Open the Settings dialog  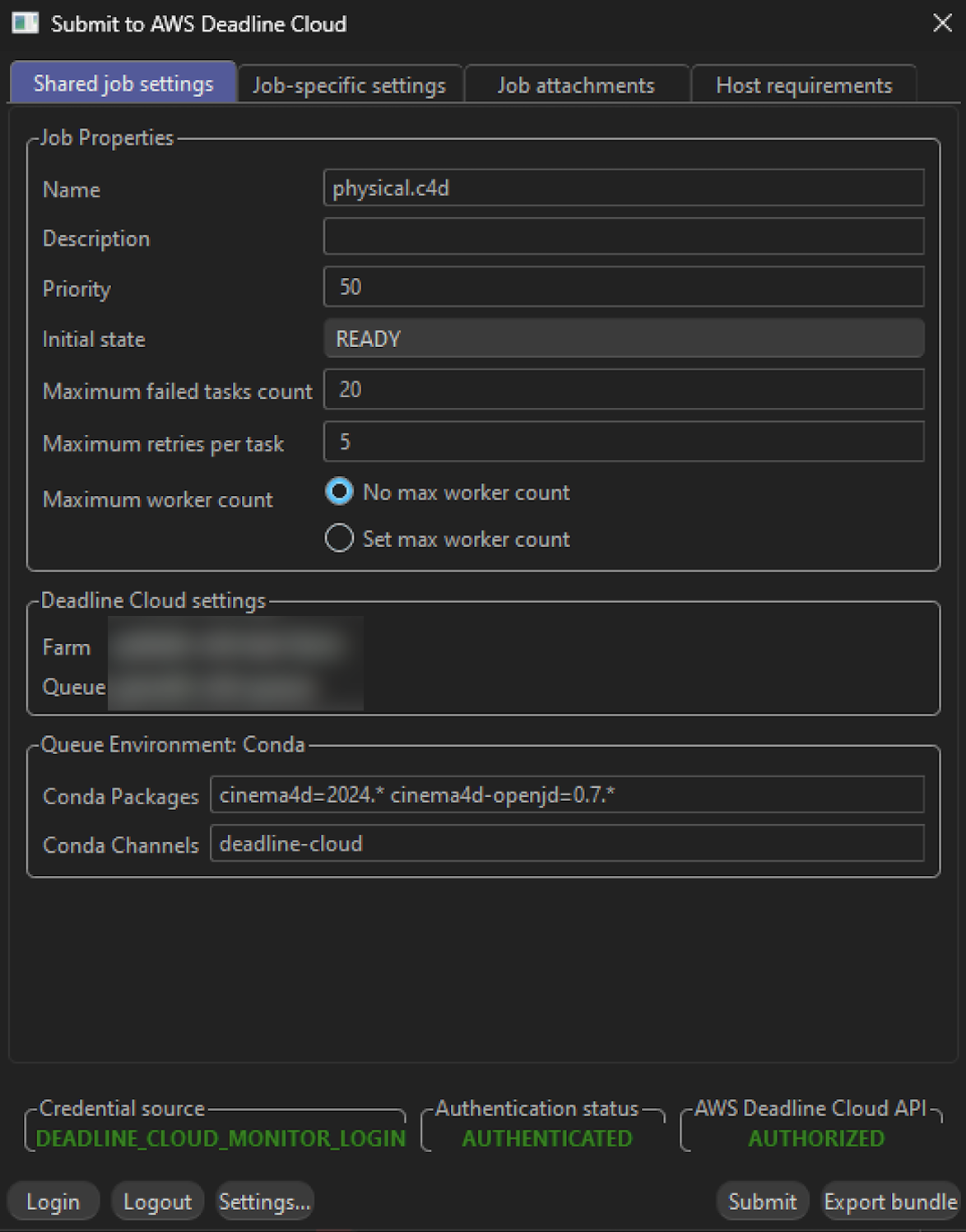point(263,1201)
